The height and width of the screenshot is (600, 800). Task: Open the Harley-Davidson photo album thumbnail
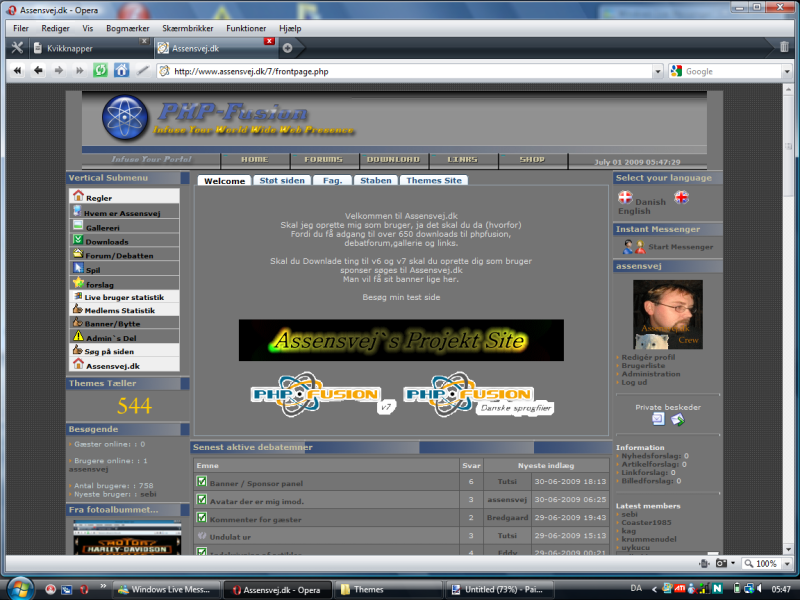click(127, 537)
